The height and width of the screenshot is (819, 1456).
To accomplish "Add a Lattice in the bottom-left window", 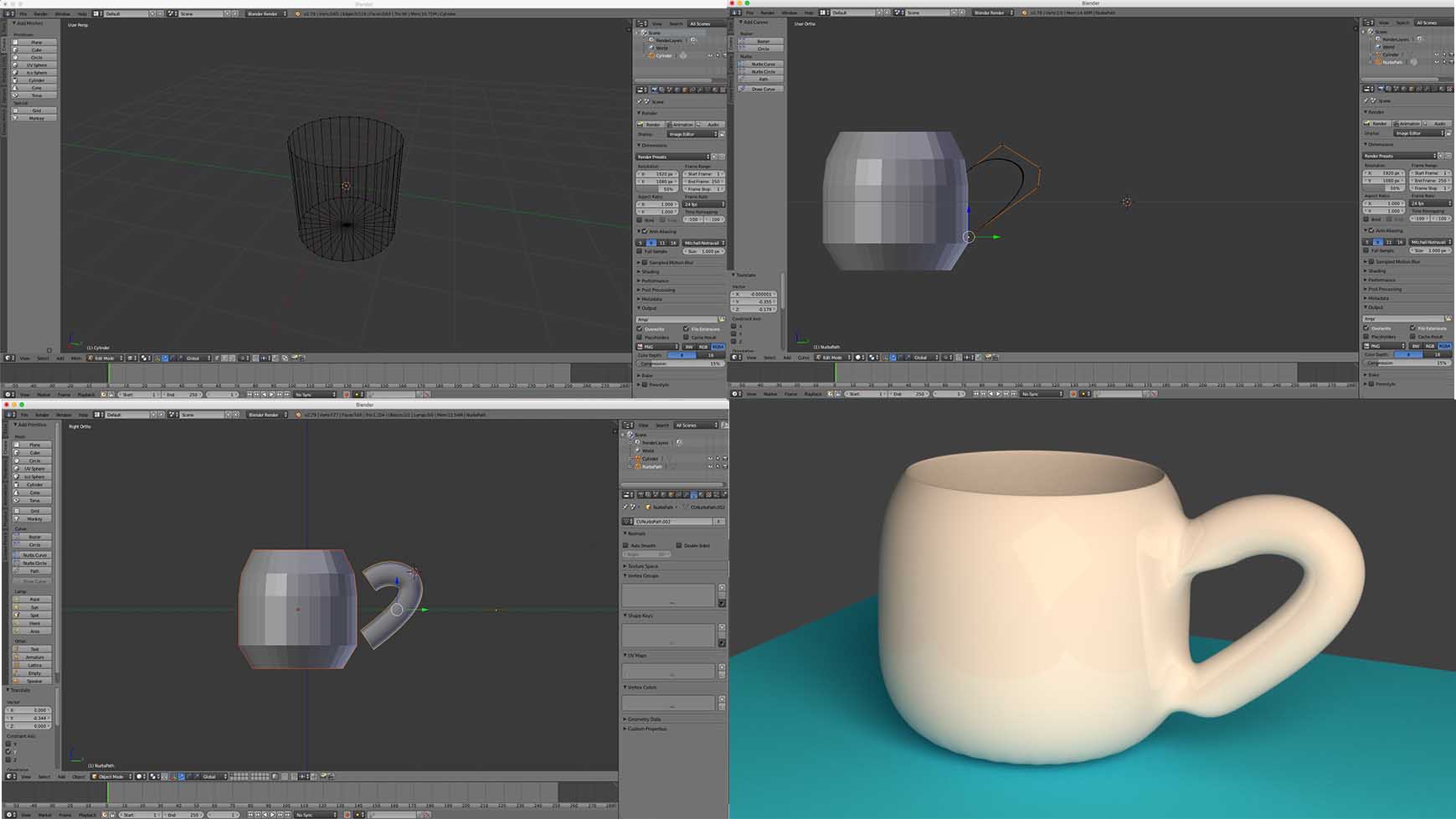I will 33,665.
